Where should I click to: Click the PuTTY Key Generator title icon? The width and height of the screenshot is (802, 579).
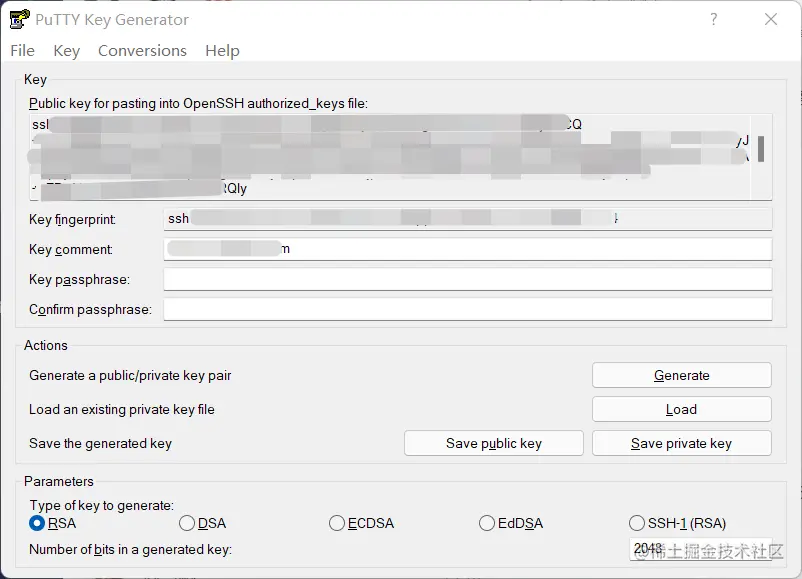click(x=19, y=19)
